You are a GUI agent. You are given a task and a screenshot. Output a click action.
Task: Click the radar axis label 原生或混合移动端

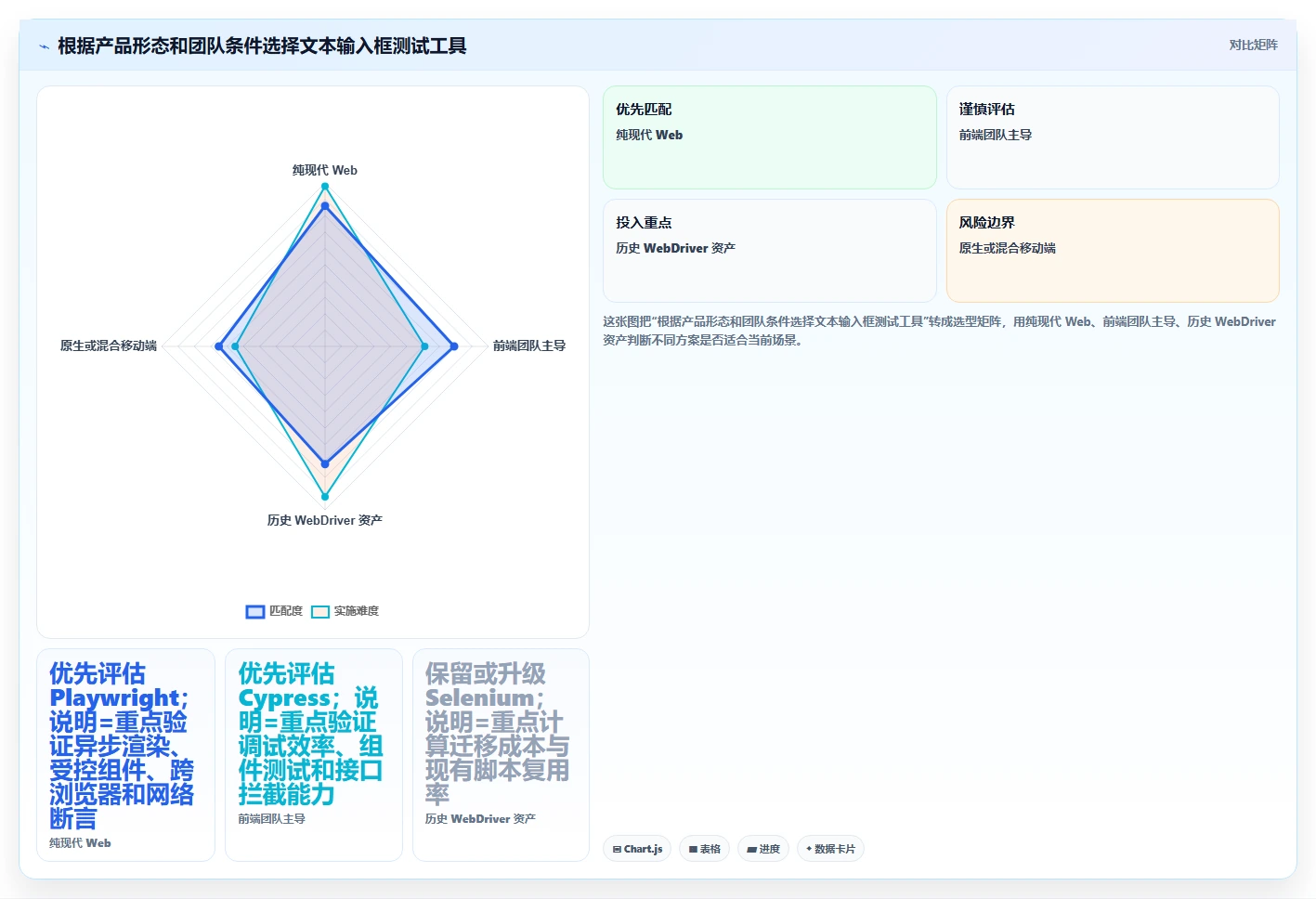click(x=109, y=345)
